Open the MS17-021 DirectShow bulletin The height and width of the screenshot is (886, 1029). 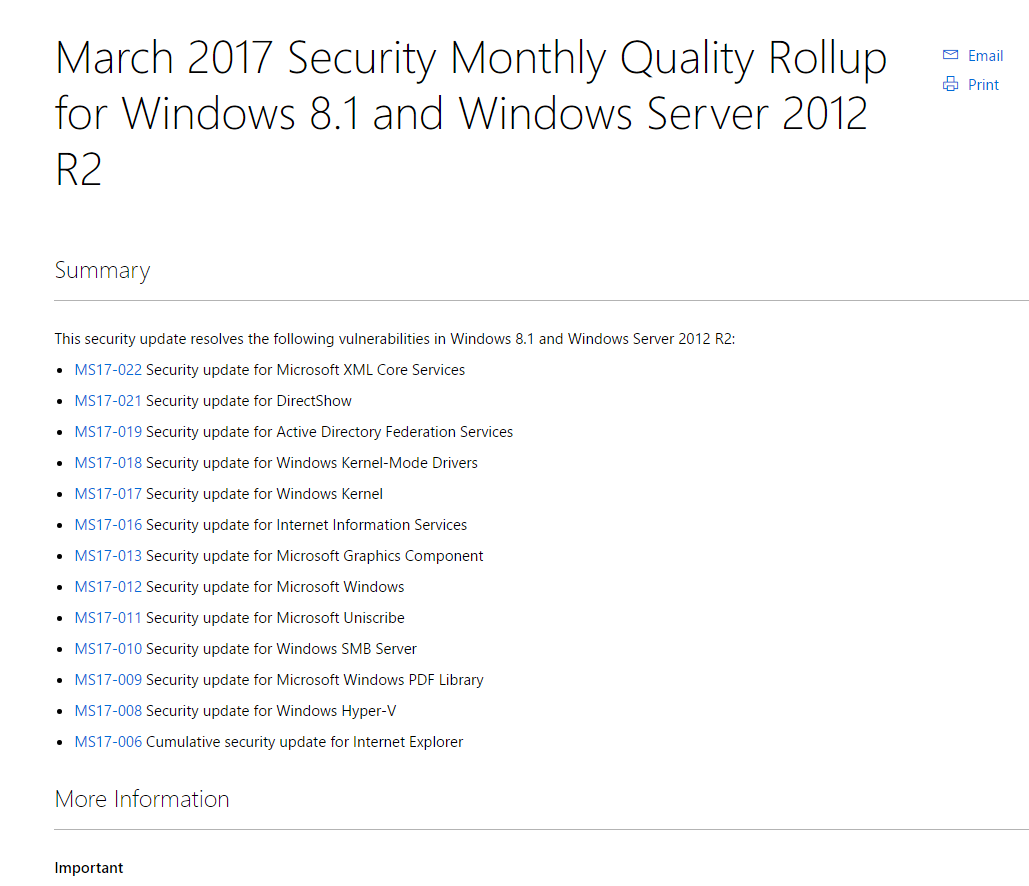coord(108,401)
